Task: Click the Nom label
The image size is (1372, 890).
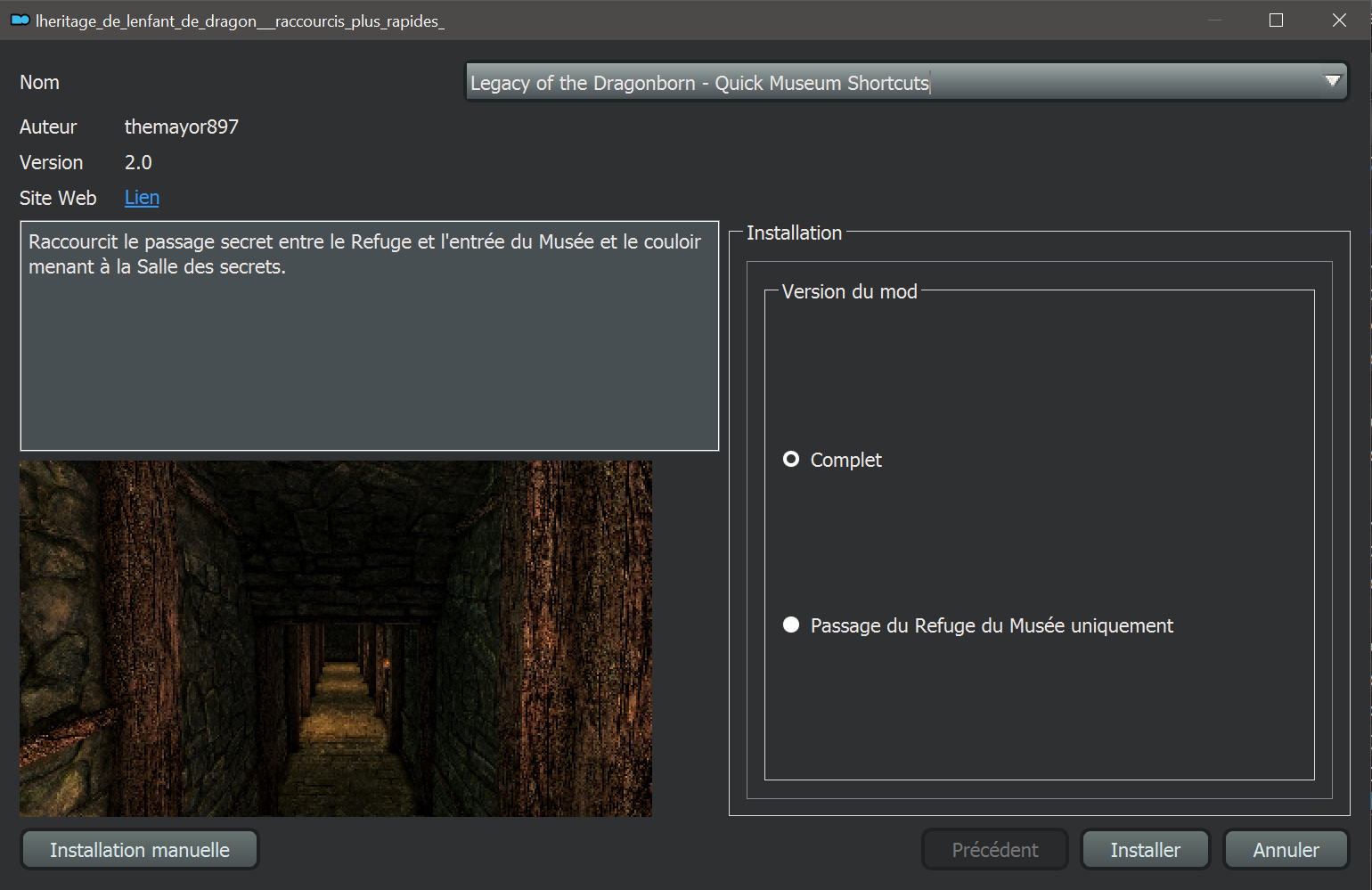Action: click(x=39, y=82)
